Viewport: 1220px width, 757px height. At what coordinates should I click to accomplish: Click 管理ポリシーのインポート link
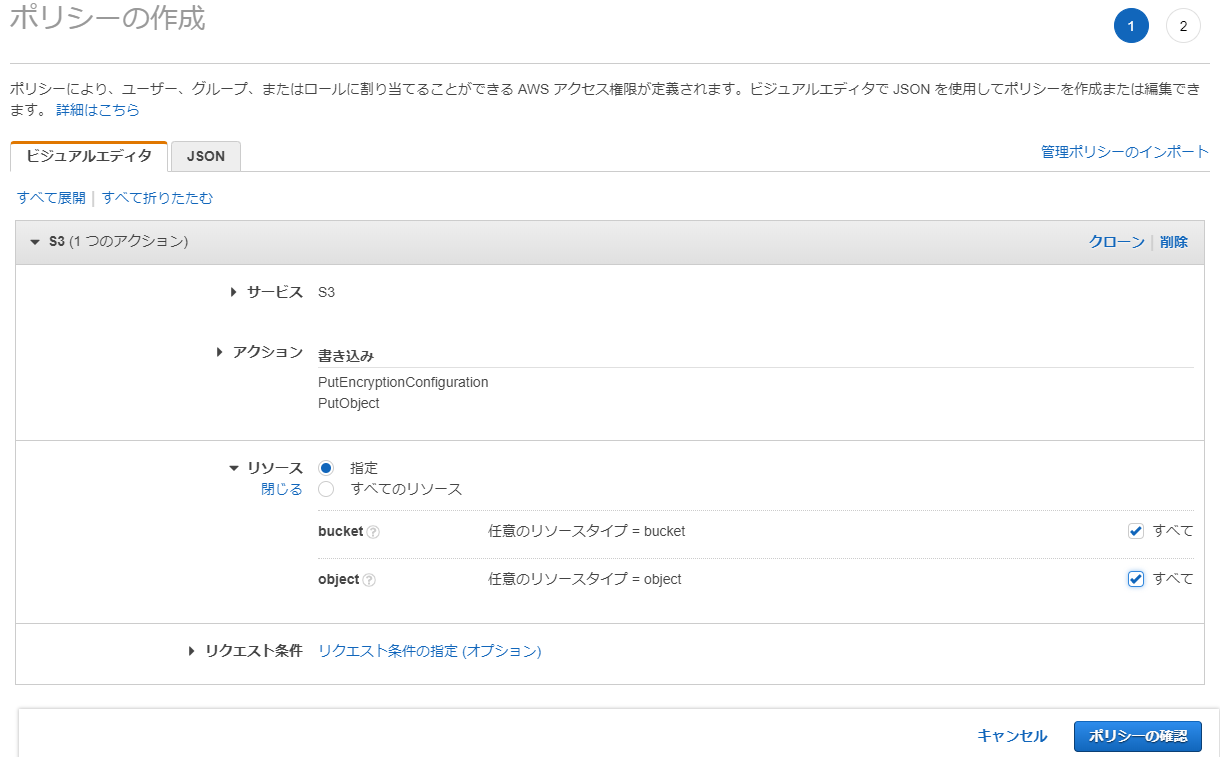click(x=1123, y=151)
